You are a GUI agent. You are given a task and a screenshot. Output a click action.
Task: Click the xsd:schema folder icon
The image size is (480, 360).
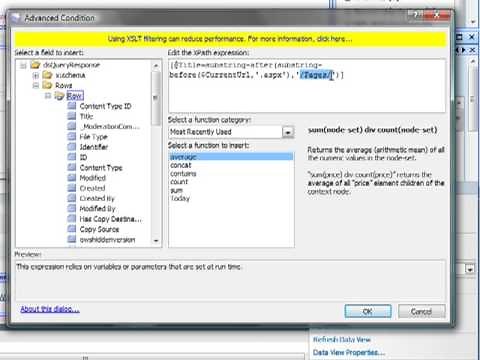pyautogui.click(x=48, y=75)
